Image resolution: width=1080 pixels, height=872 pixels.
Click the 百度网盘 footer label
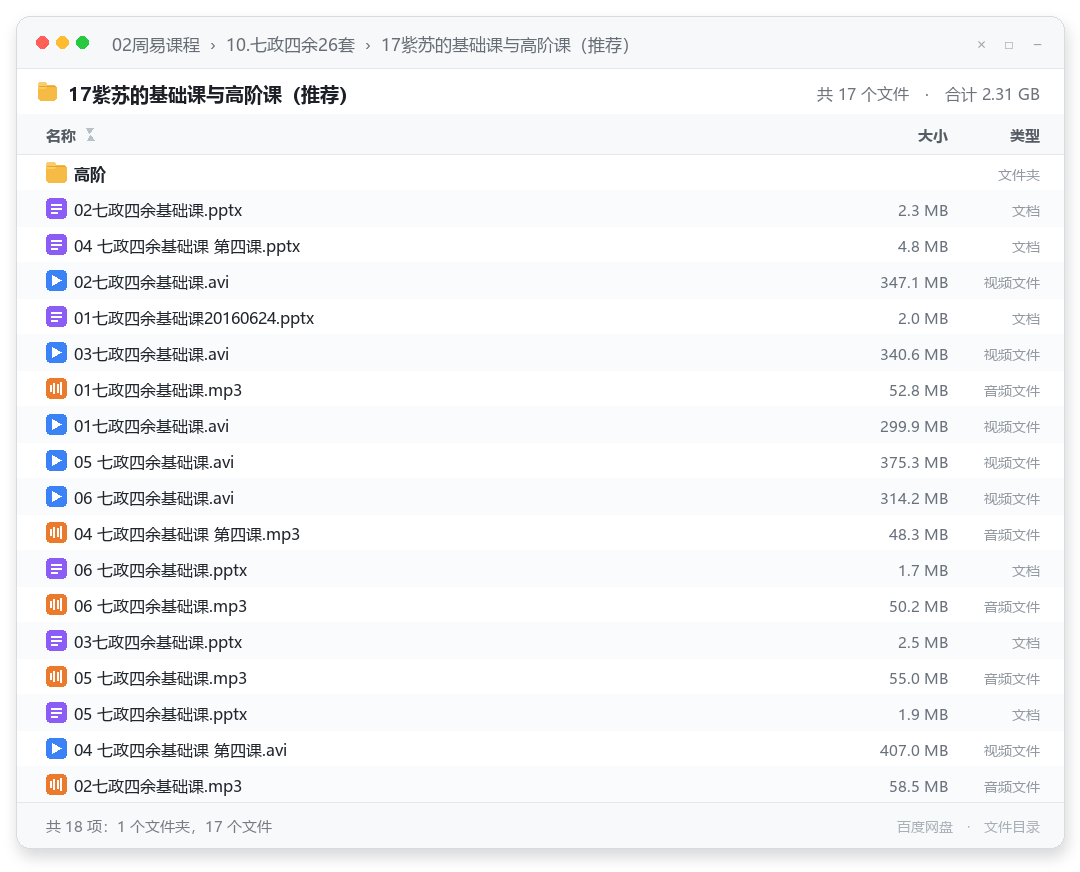tap(924, 827)
